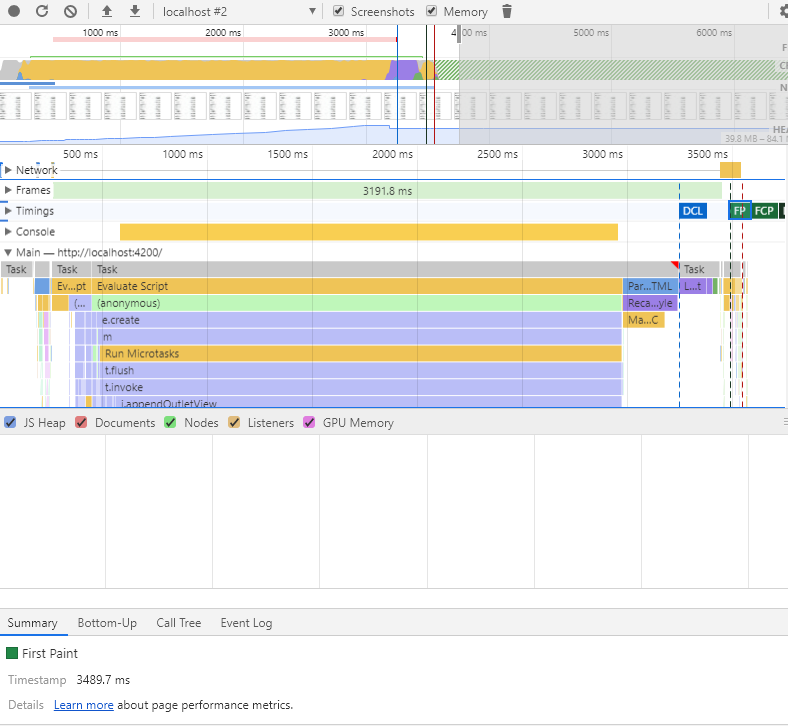Switch to the Call Tree tab
788x726 pixels.
click(x=178, y=623)
